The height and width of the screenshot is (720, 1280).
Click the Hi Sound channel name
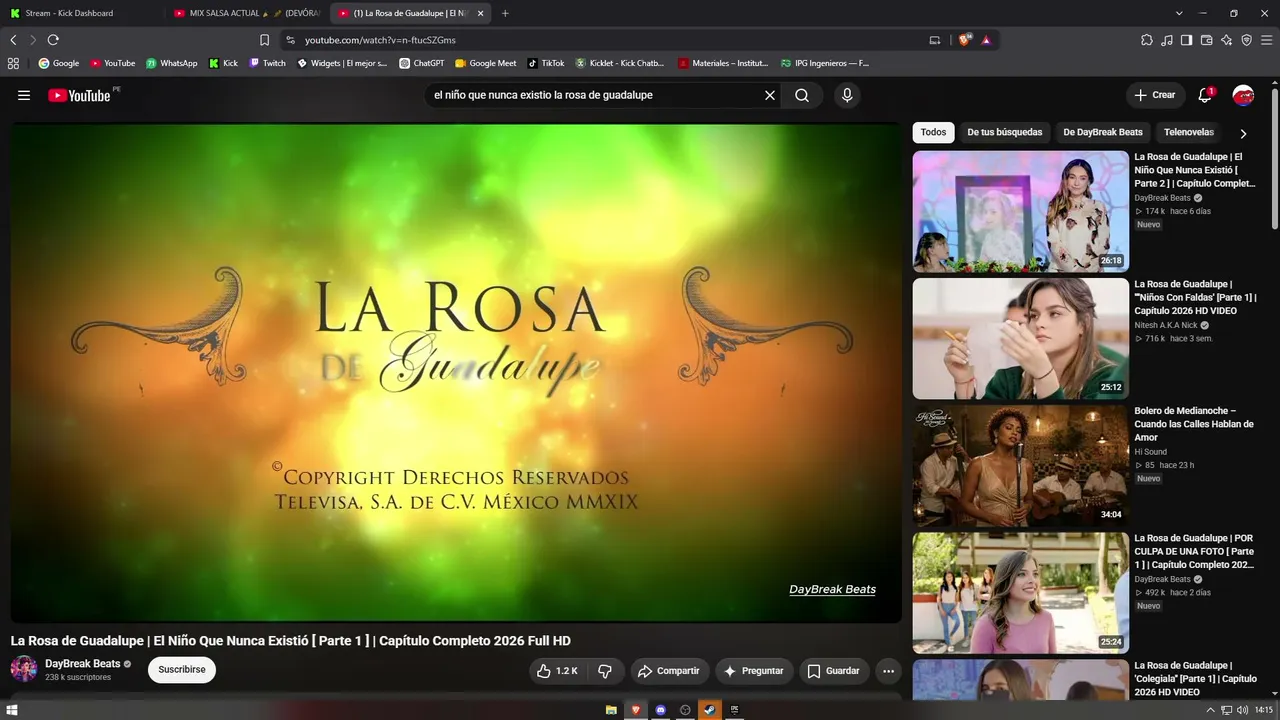click(1150, 452)
